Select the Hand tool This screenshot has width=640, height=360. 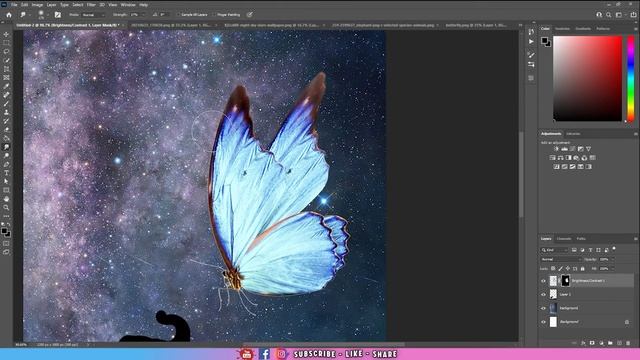6,199
